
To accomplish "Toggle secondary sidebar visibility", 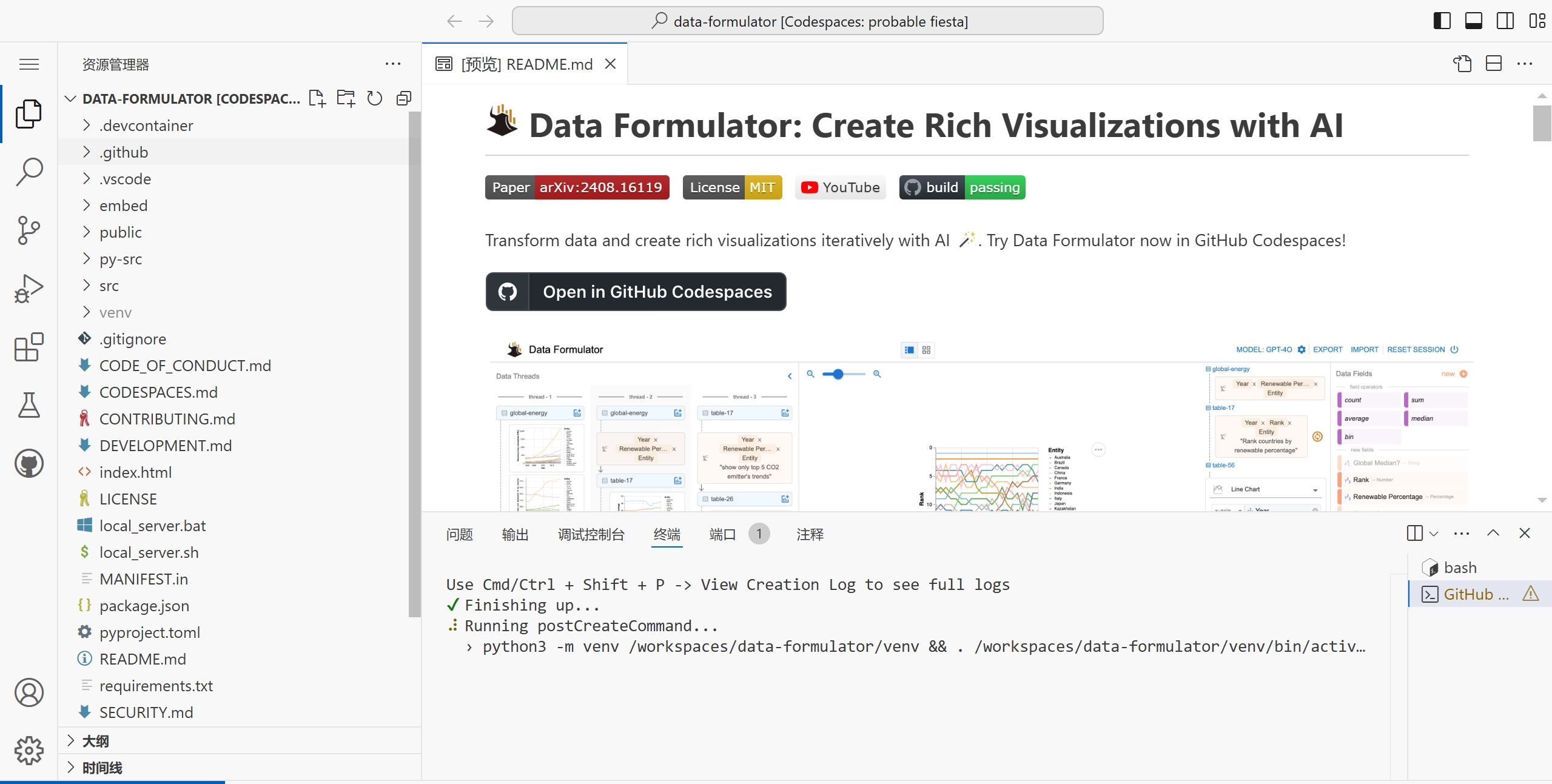I will tap(1505, 21).
